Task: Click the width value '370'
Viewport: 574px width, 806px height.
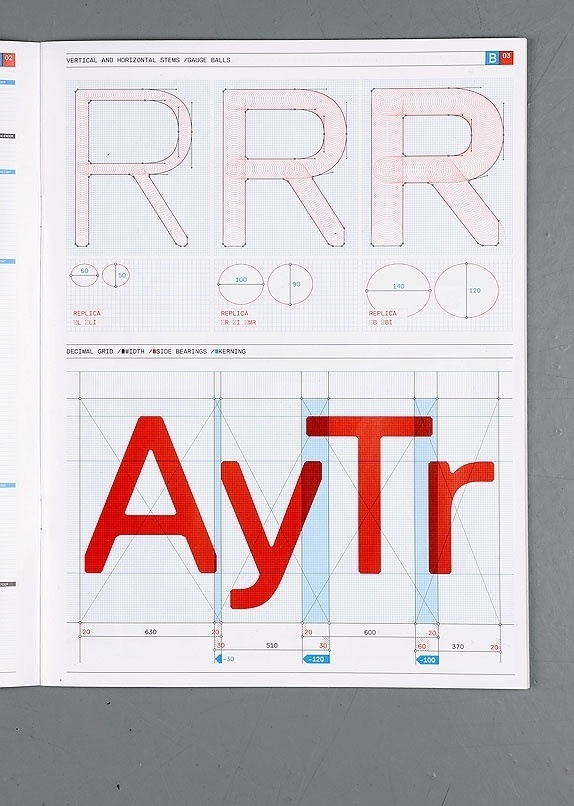Action: 458,647
